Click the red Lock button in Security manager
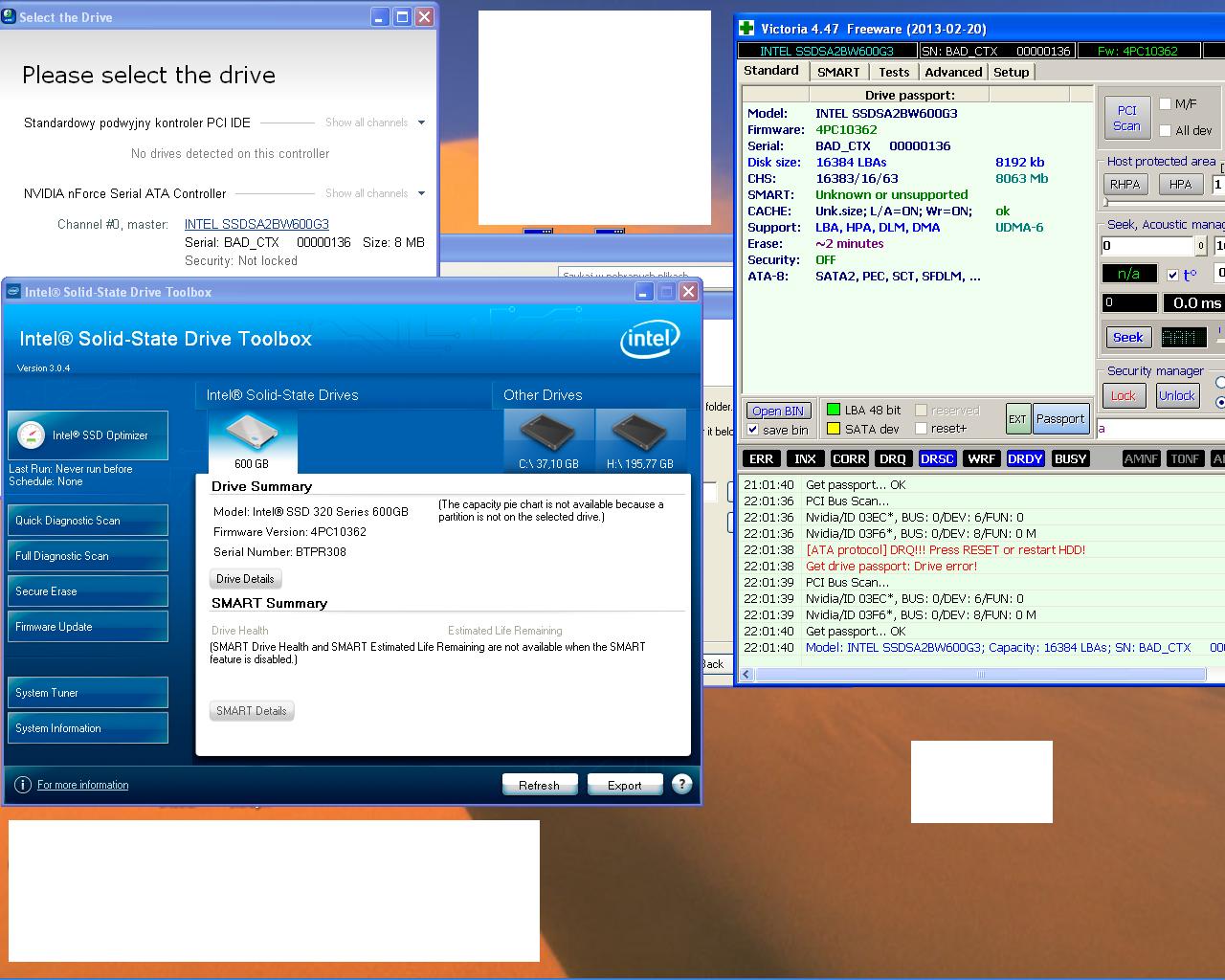Screen dimensions: 1225x980 tap(1124, 395)
